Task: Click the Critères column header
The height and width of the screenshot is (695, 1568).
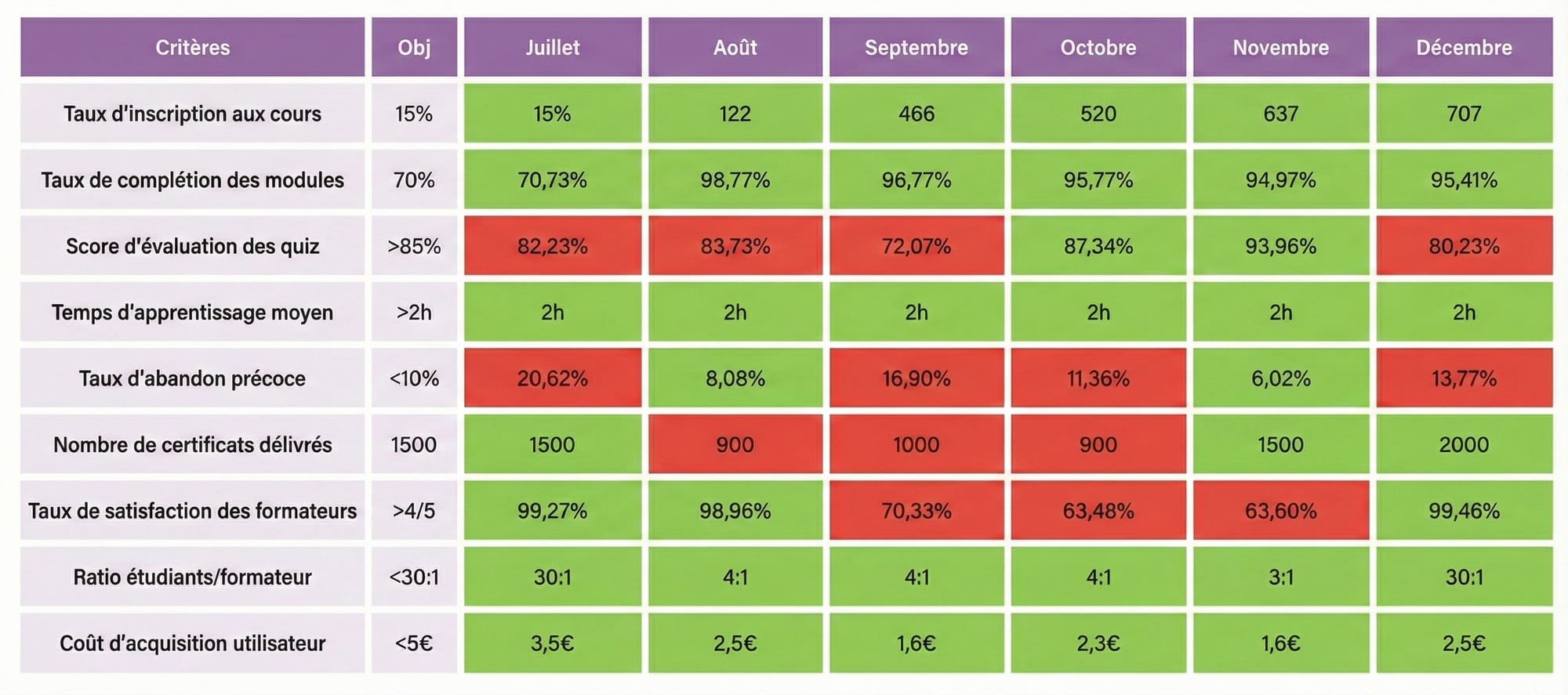Action: click(x=192, y=48)
